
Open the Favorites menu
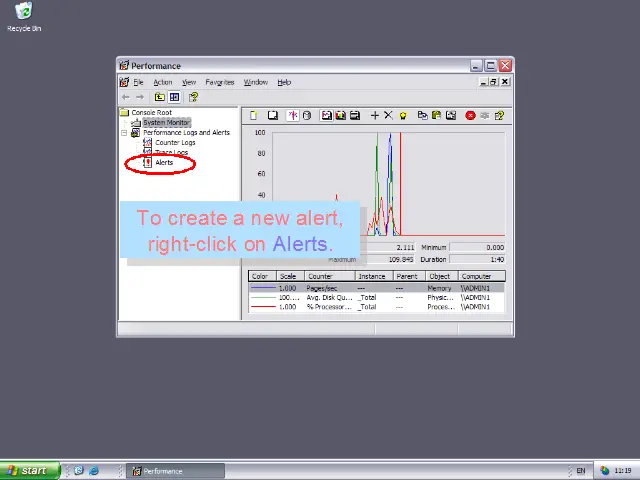click(x=220, y=82)
